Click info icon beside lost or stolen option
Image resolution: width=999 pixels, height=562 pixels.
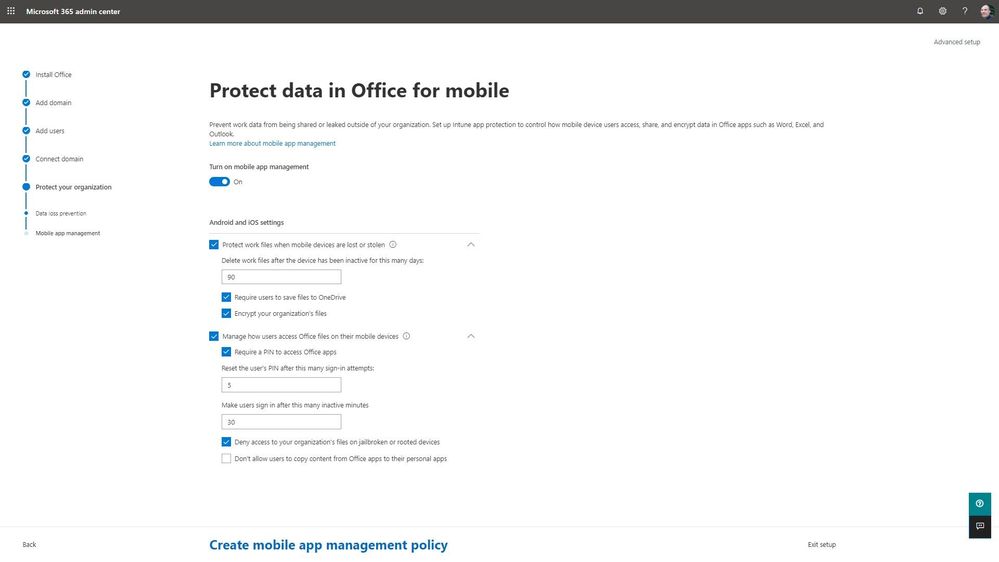[393, 245]
